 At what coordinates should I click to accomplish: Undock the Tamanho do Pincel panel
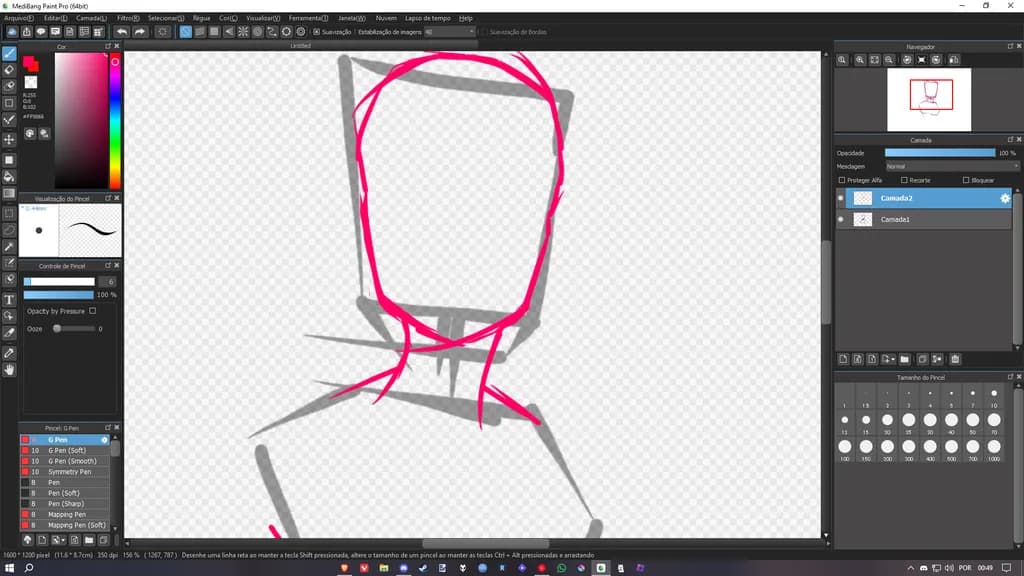tap(1010, 377)
